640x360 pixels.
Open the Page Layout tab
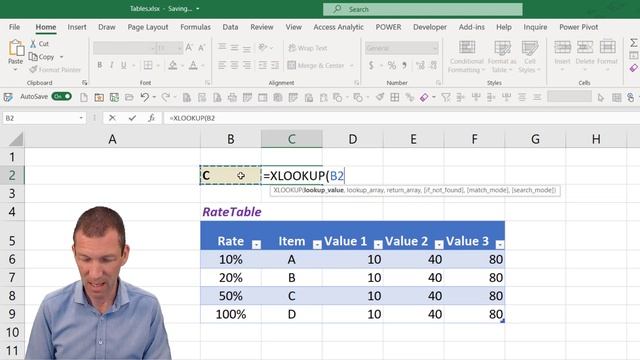(148, 27)
